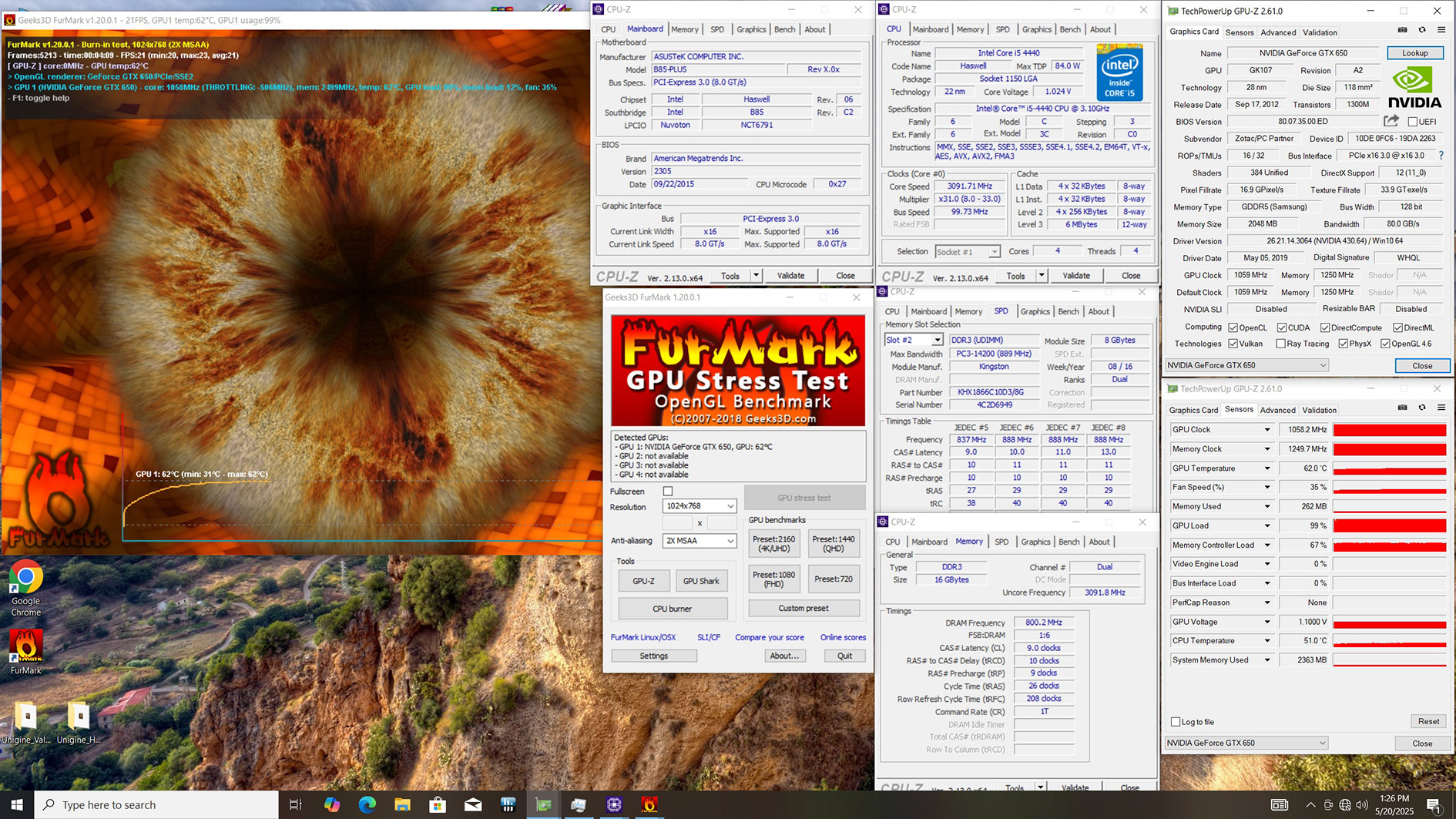Click the BIOS share/export arrow icon
This screenshot has width=1456, height=819.
1391,121
